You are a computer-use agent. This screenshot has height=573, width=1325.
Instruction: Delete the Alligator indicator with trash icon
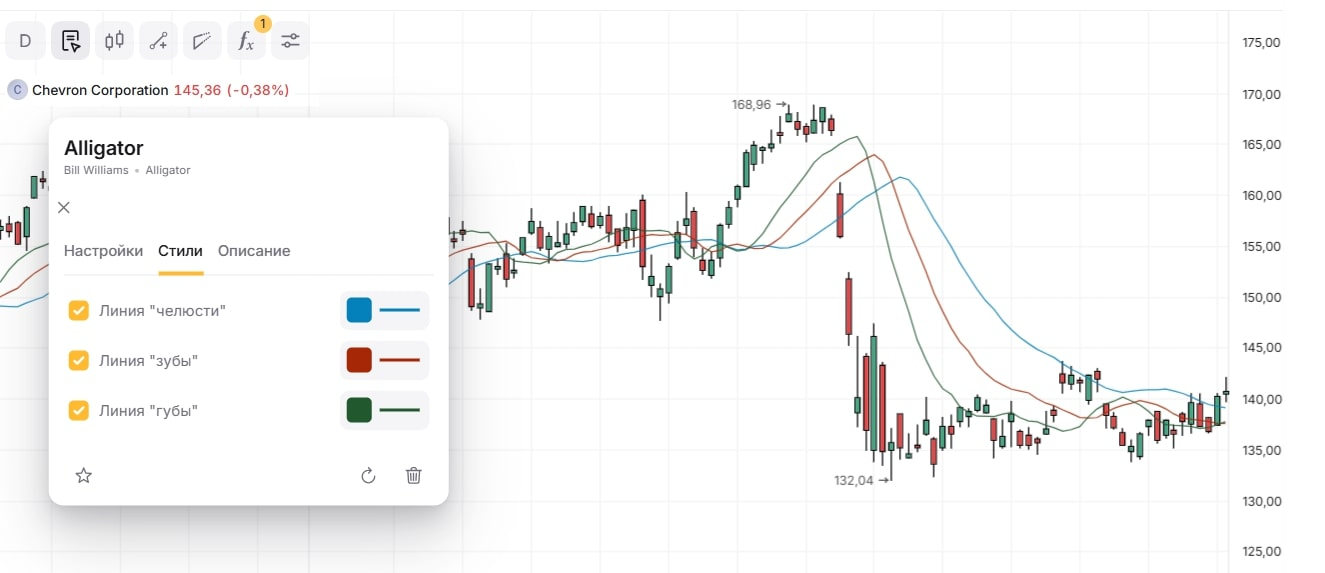tap(413, 476)
